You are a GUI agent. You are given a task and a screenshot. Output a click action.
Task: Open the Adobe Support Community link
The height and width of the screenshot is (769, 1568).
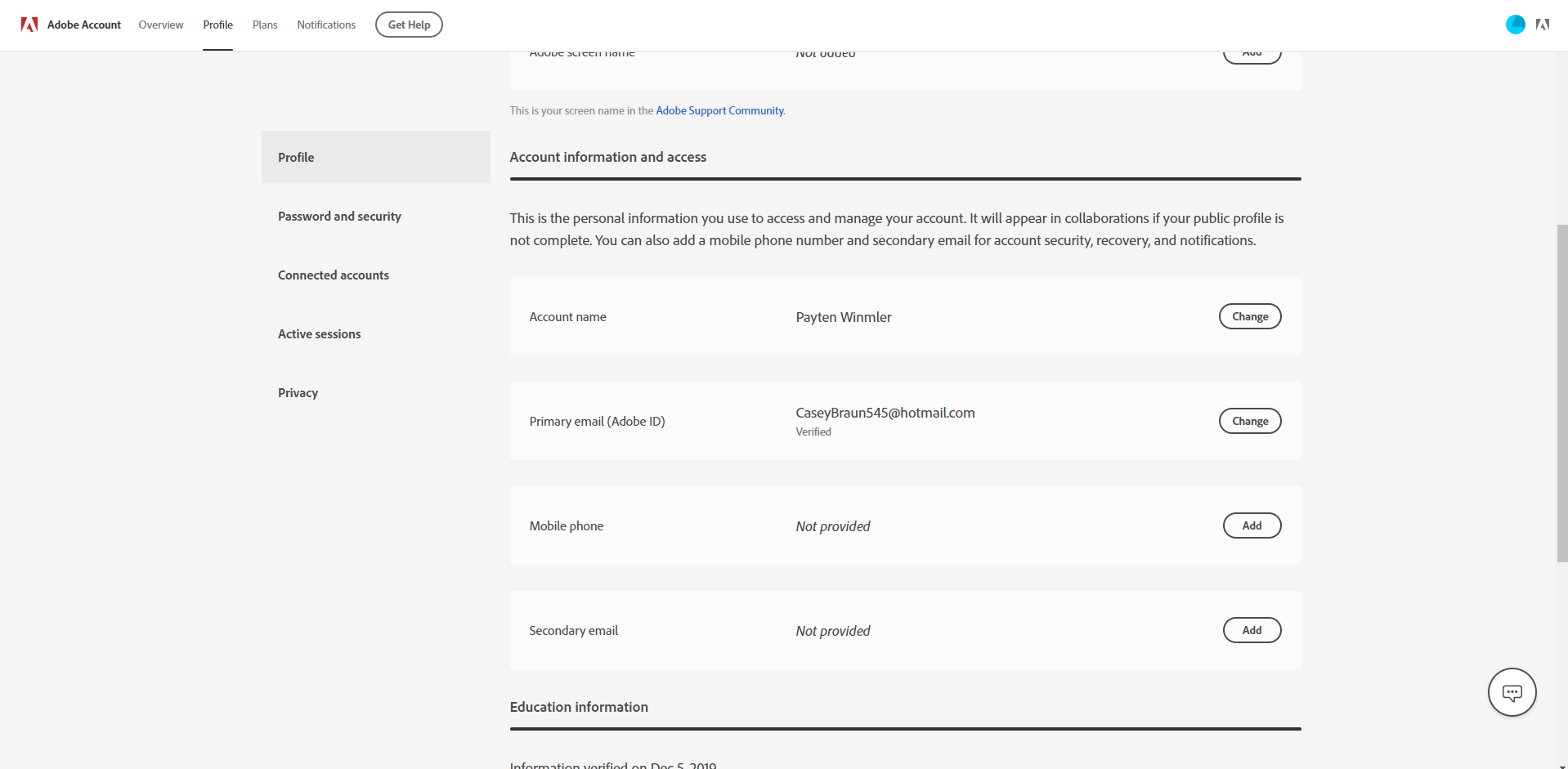click(719, 110)
